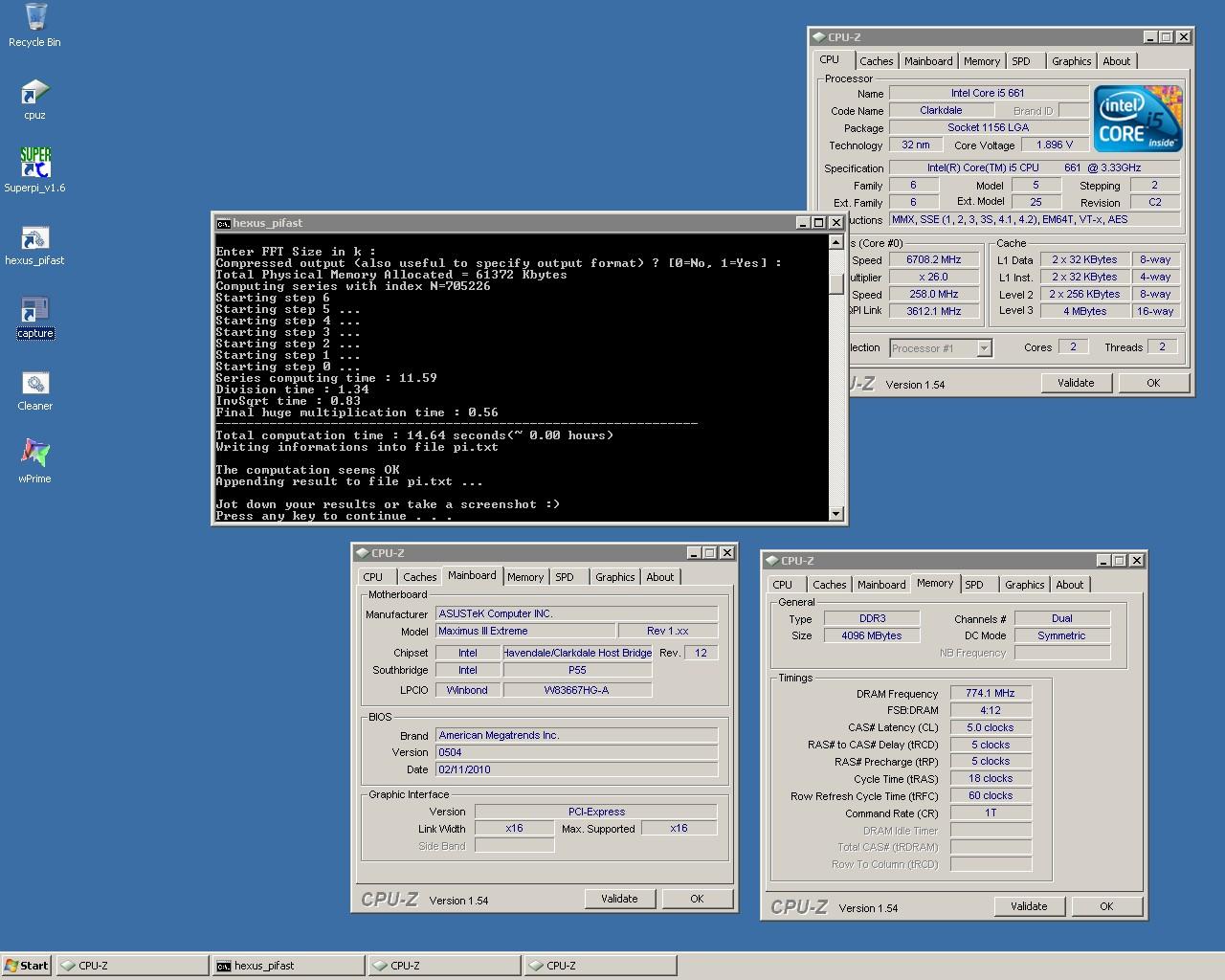
Task: Select the cpuz desktop shortcut
Action: pyautogui.click(x=34, y=100)
